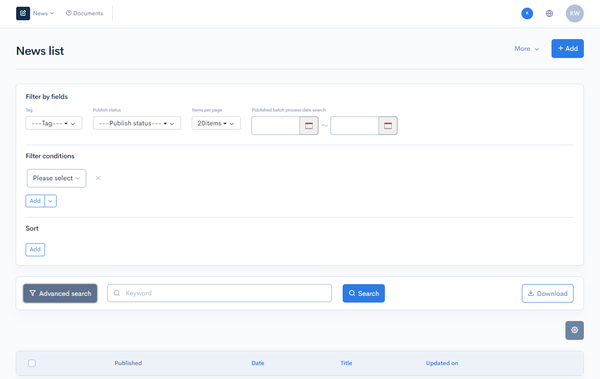Expand the arrow beside filter Add button
Image resolution: width=600 pixels, height=379 pixels.
point(51,201)
